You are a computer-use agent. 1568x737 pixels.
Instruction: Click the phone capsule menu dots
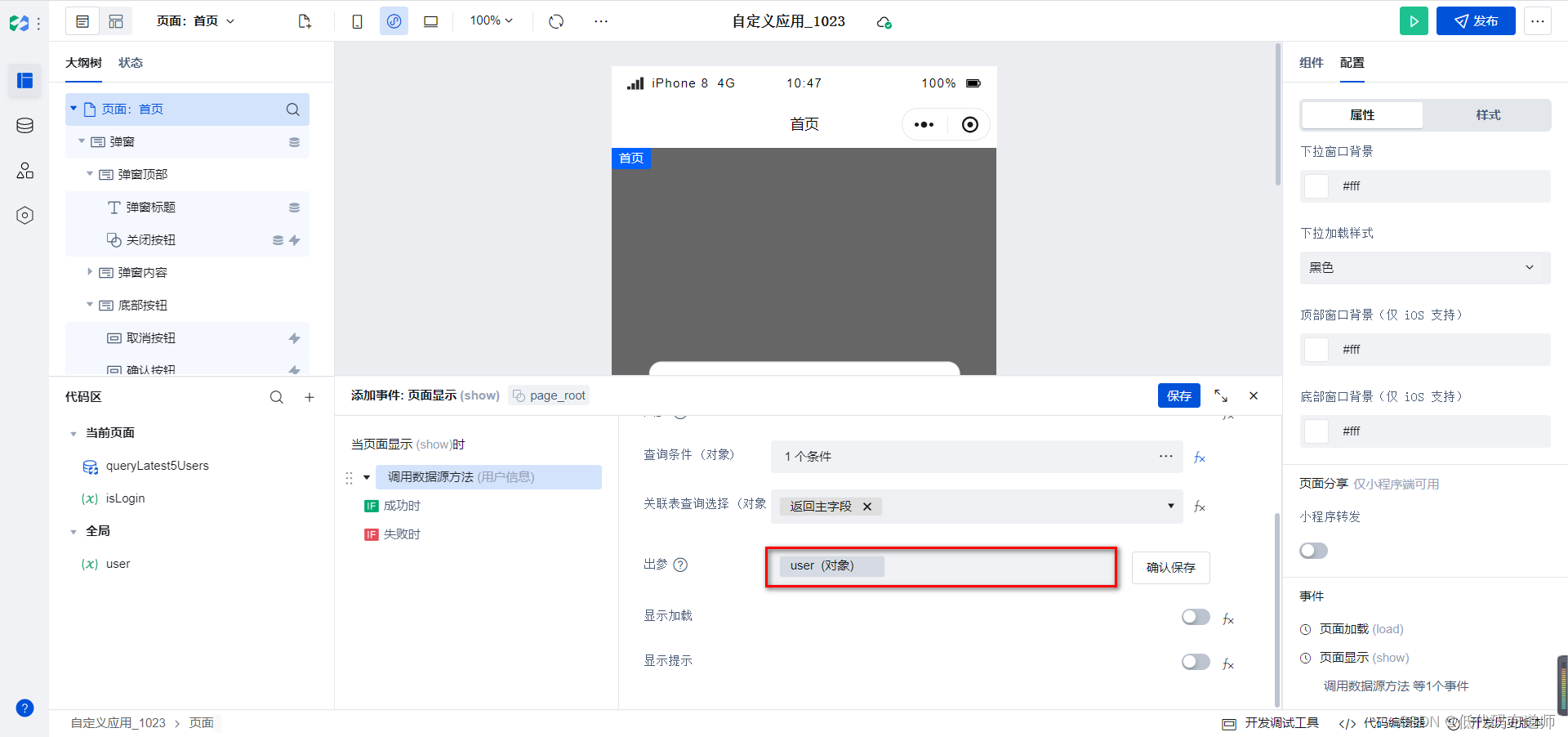[x=924, y=125]
